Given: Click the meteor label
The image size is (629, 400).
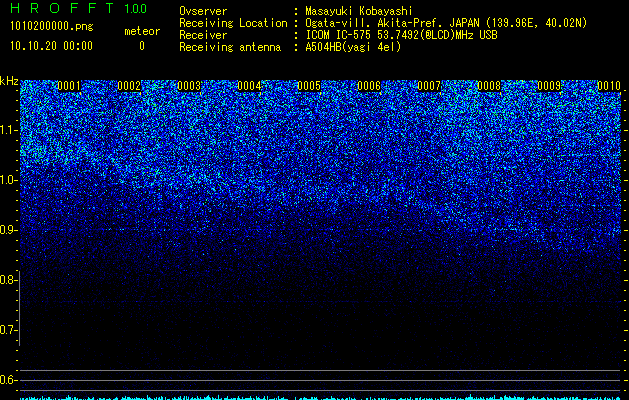Looking at the screenshot, I should pyautogui.click(x=142, y=31).
